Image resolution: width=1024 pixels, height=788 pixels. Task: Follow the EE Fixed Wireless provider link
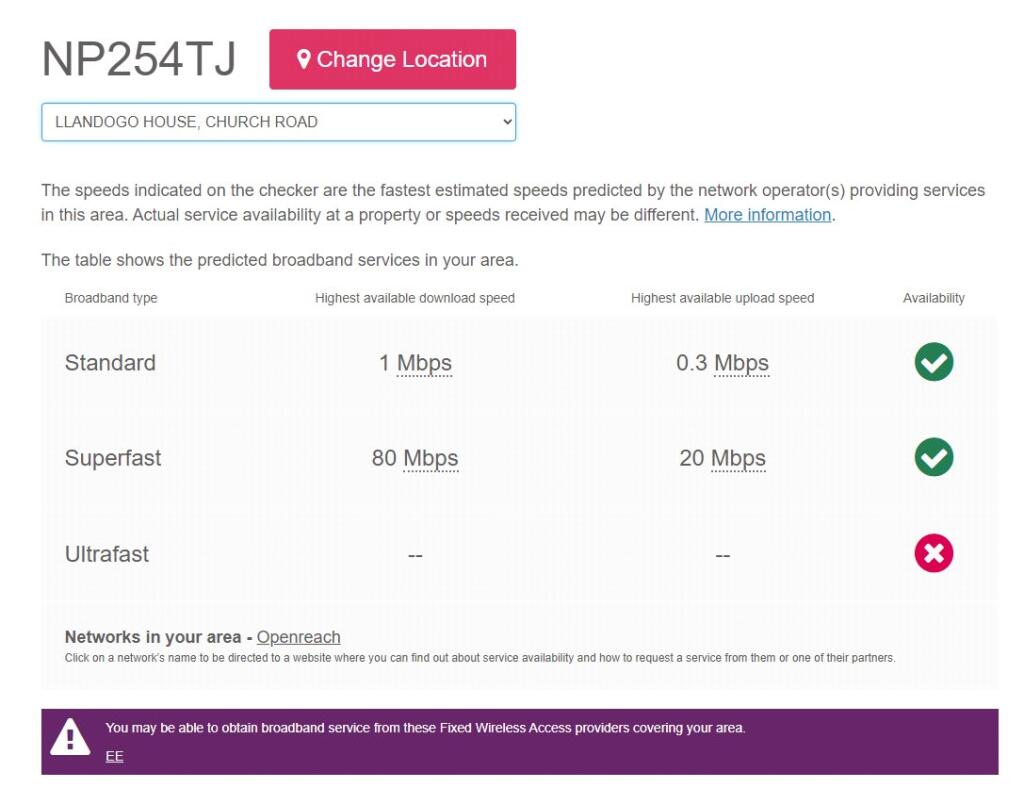115,756
